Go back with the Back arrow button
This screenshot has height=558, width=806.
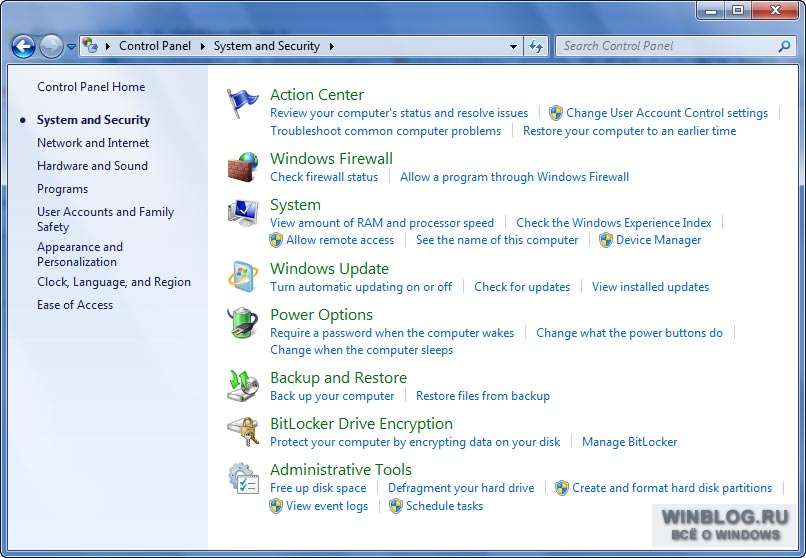pos(24,47)
